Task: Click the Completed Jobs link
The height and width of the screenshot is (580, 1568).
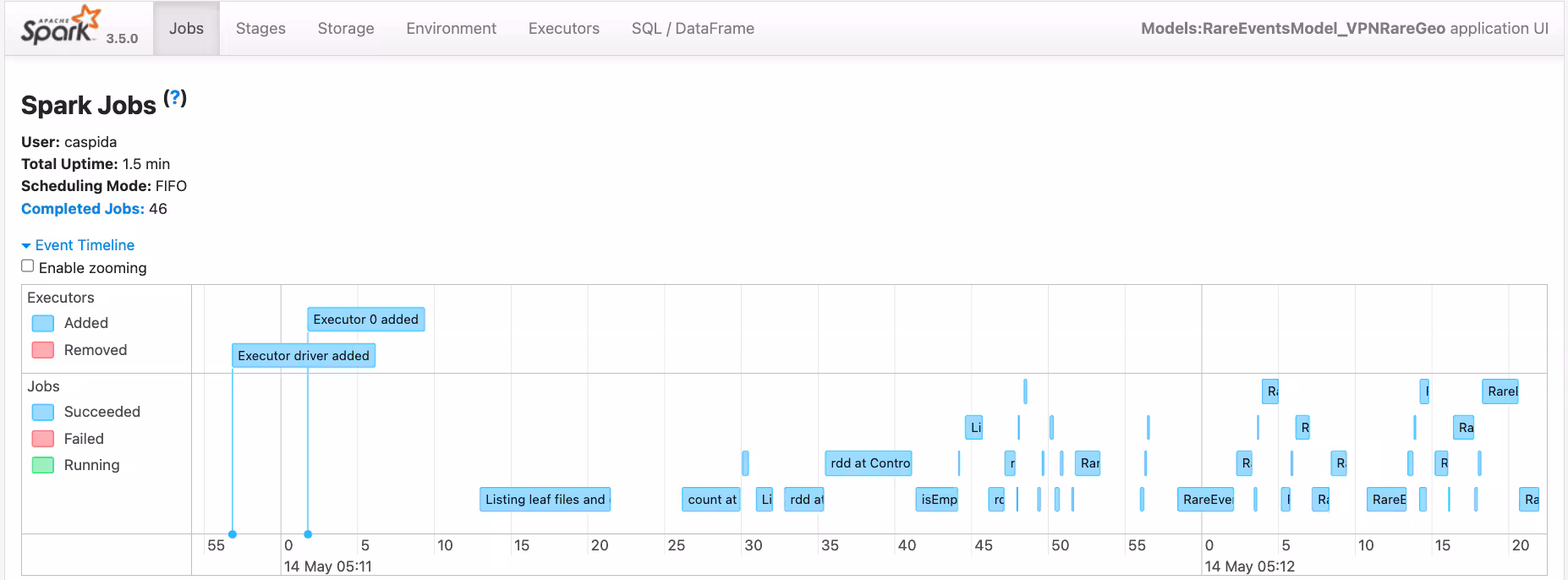Action: (82, 209)
